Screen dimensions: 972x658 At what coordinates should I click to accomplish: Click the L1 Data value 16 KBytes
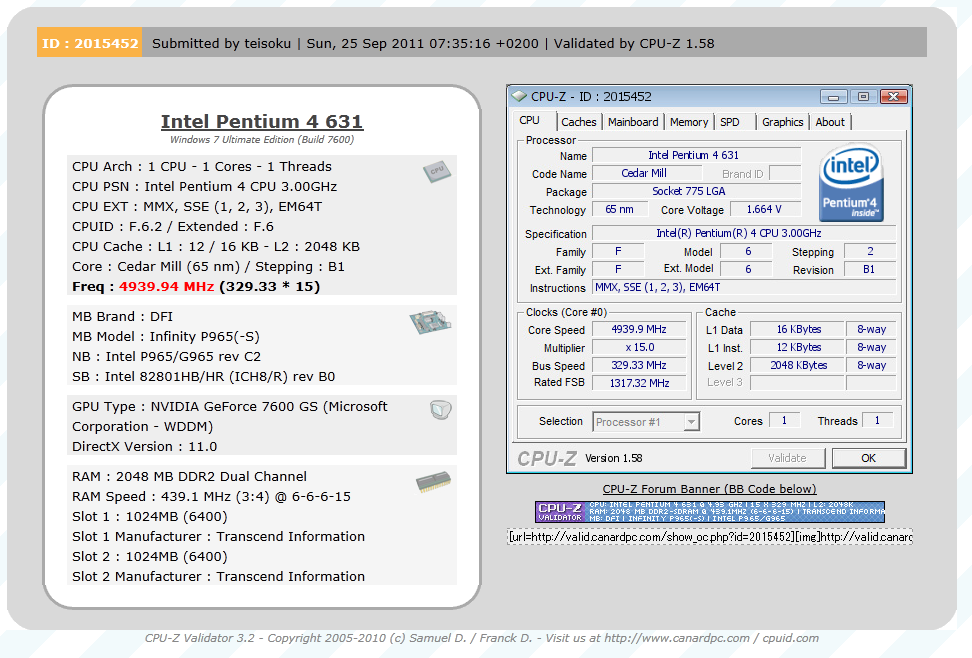[x=798, y=329]
